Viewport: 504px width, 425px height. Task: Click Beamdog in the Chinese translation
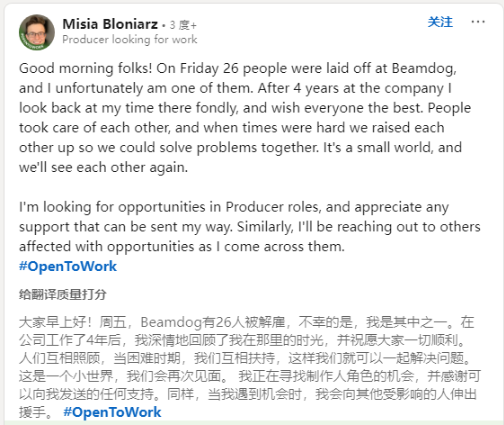(x=171, y=322)
